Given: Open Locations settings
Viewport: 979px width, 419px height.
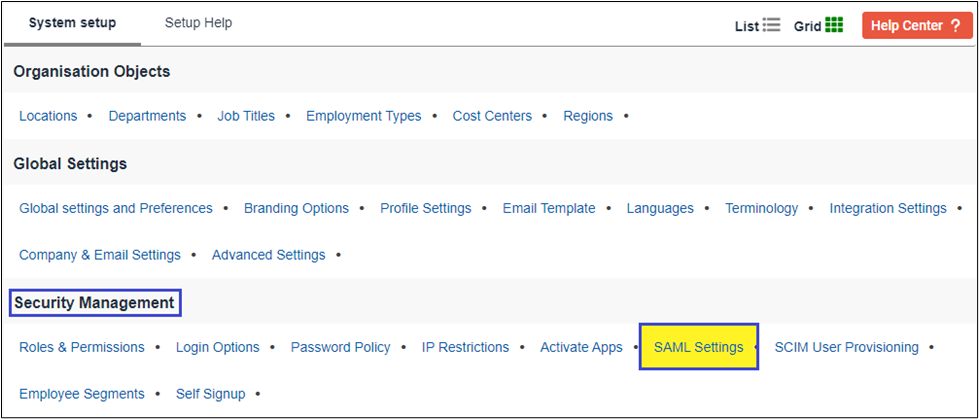Looking at the screenshot, I should pos(48,116).
